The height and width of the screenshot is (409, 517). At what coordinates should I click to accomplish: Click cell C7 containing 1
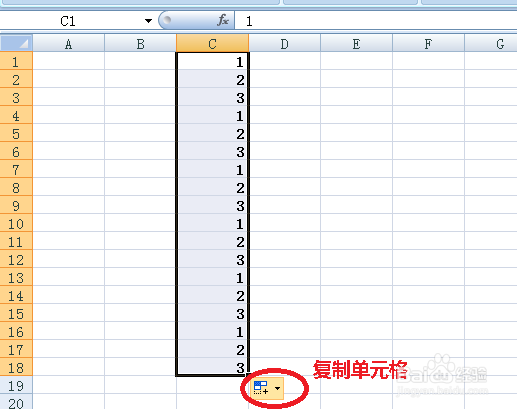click(212, 169)
